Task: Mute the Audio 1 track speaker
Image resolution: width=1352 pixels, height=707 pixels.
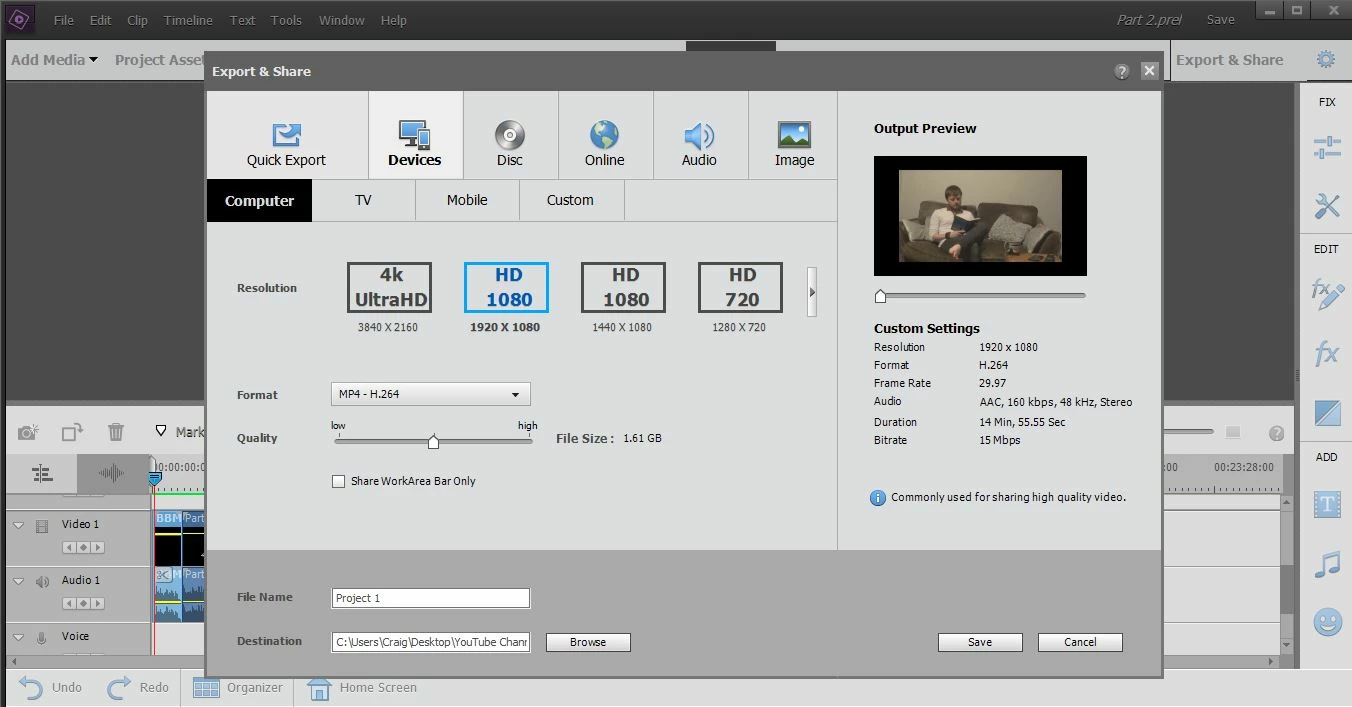Action: click(42, 581)
